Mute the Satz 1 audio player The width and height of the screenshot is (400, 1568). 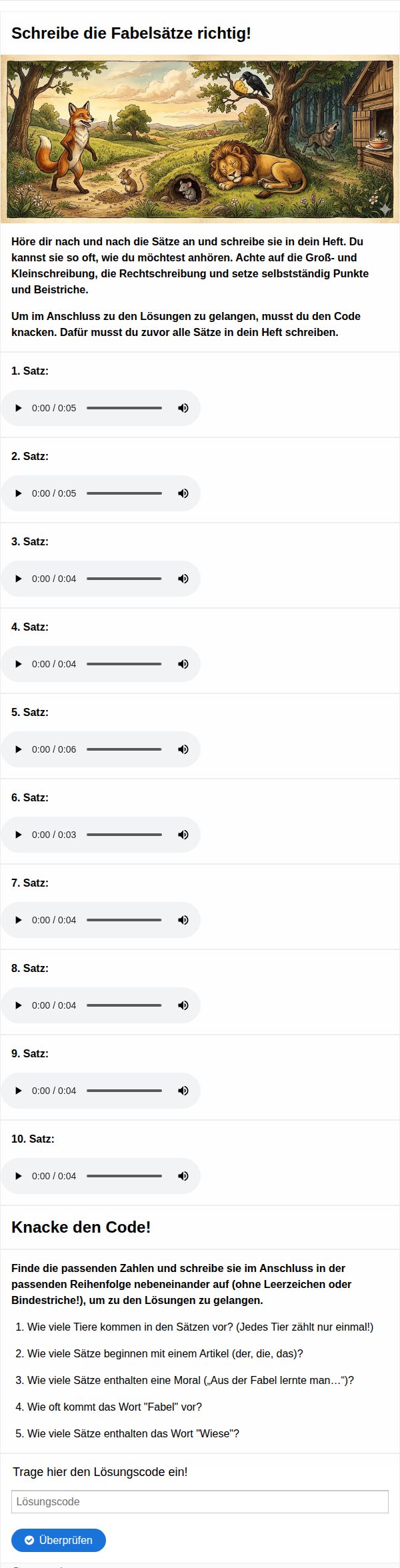pyautogui.click(x=183, y=408)
